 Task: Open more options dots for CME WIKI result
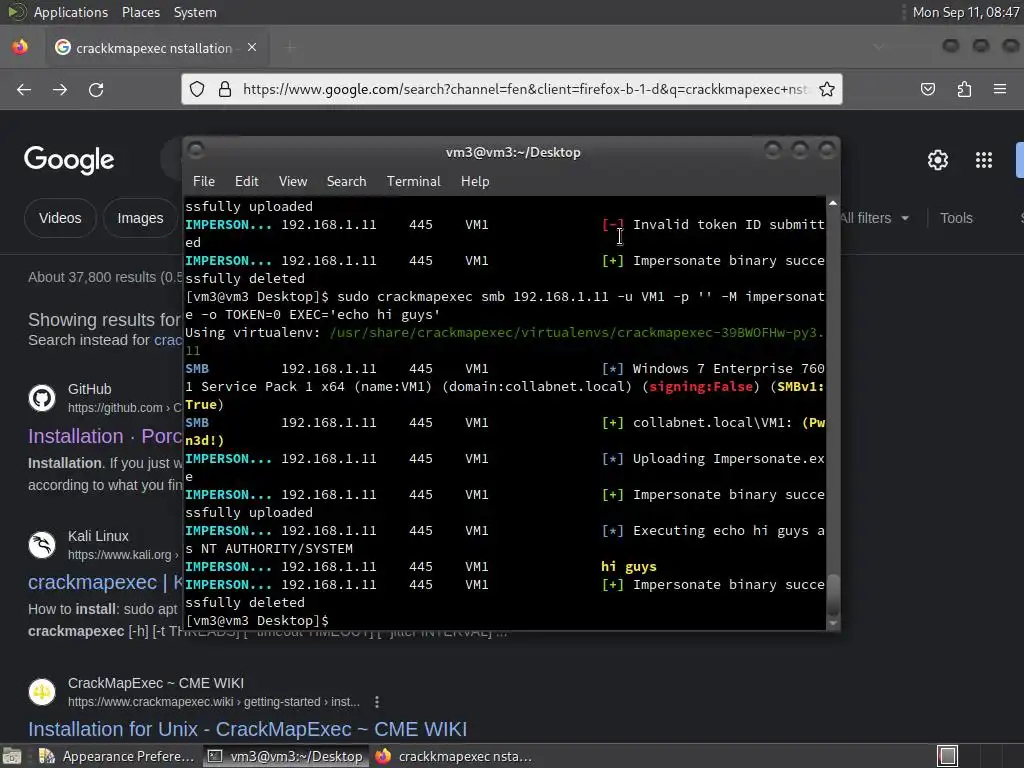377,702
